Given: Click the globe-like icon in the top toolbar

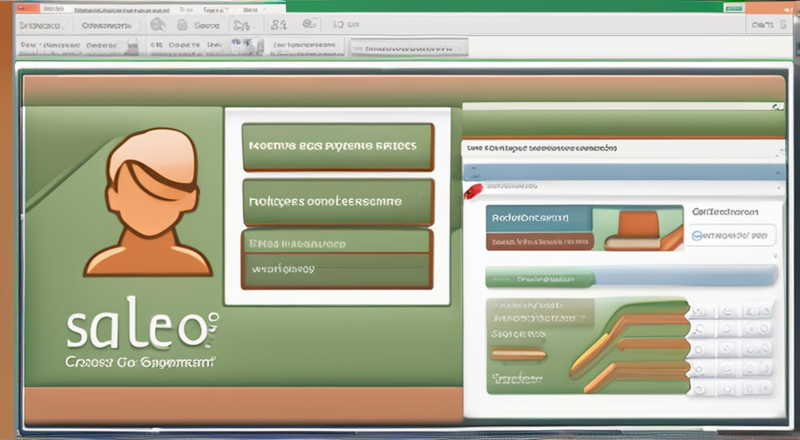Looking at the screenshot, I should pos(159,25).
